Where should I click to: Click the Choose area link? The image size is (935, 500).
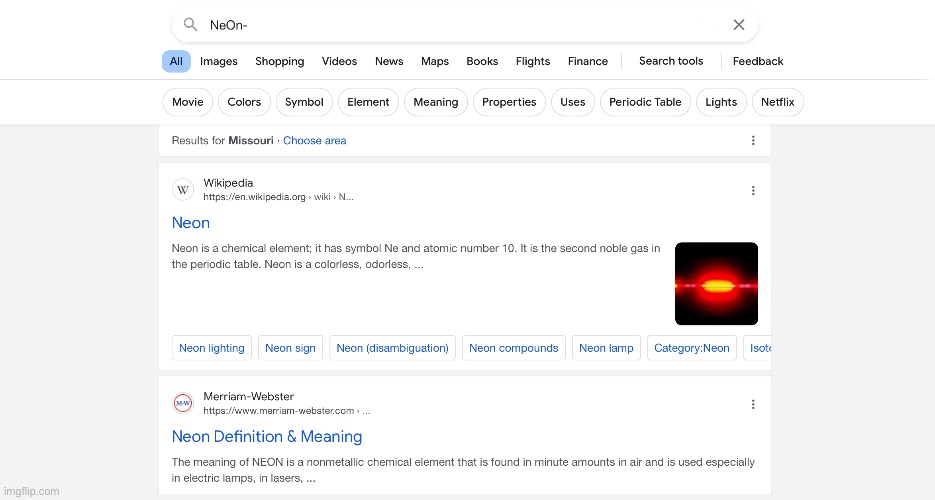(x=314, y=141)
